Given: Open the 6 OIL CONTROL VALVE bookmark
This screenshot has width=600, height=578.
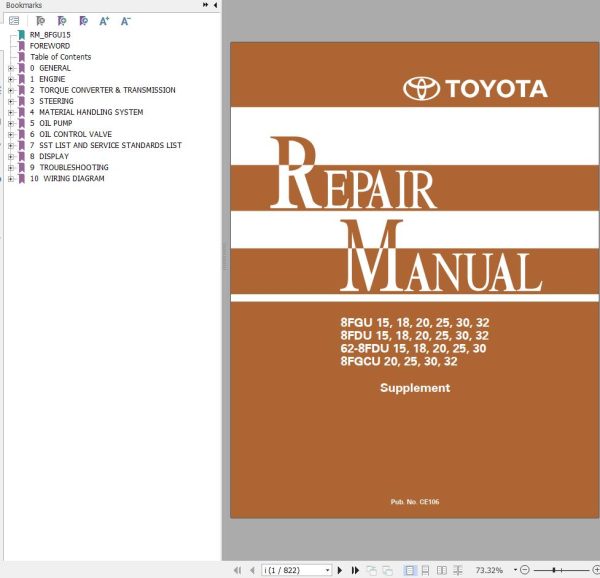Looking at the screenshot, I should click(x=71, y=135).
